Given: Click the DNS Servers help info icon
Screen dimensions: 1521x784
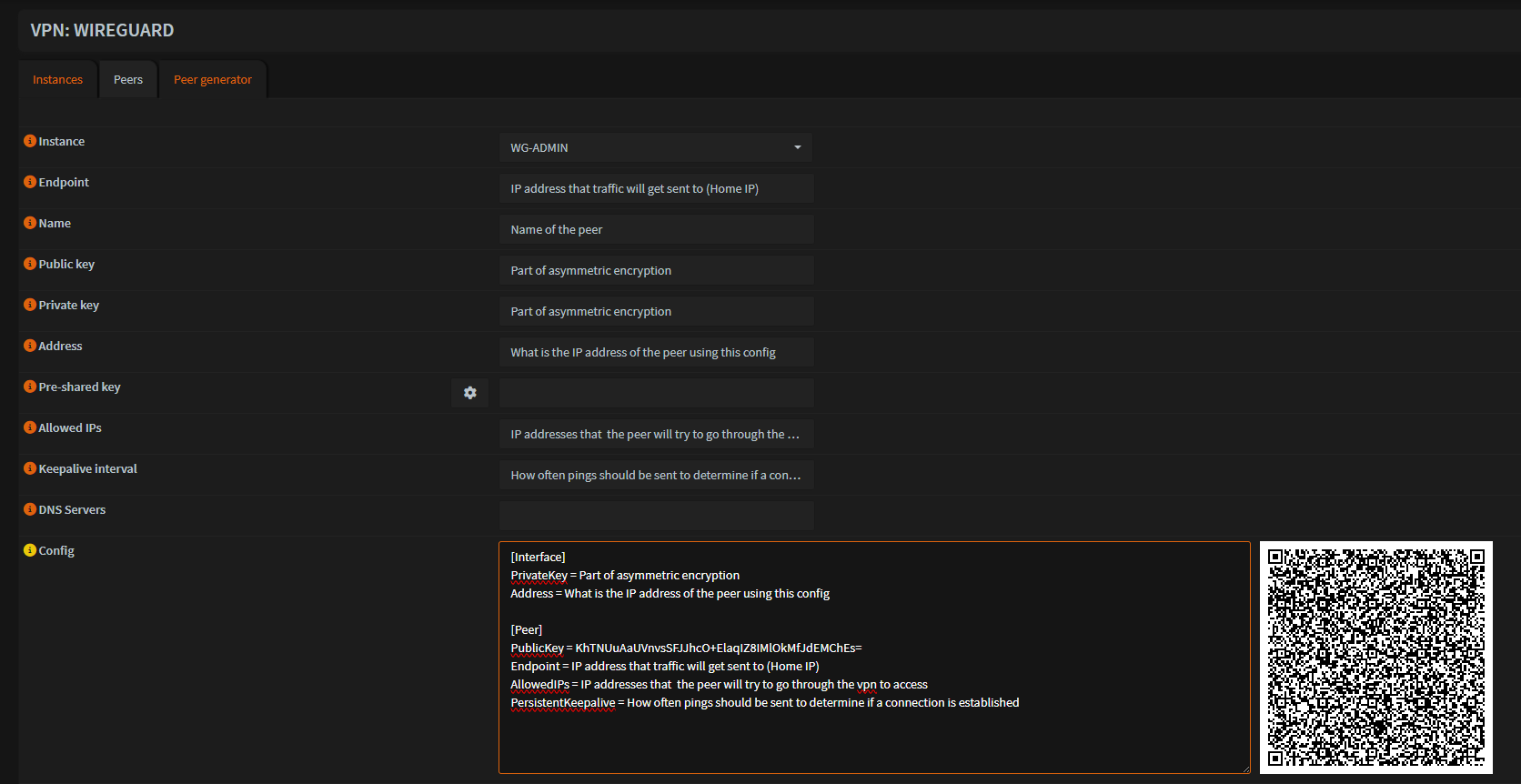Looking at the screenshot, I should point(30,509).
